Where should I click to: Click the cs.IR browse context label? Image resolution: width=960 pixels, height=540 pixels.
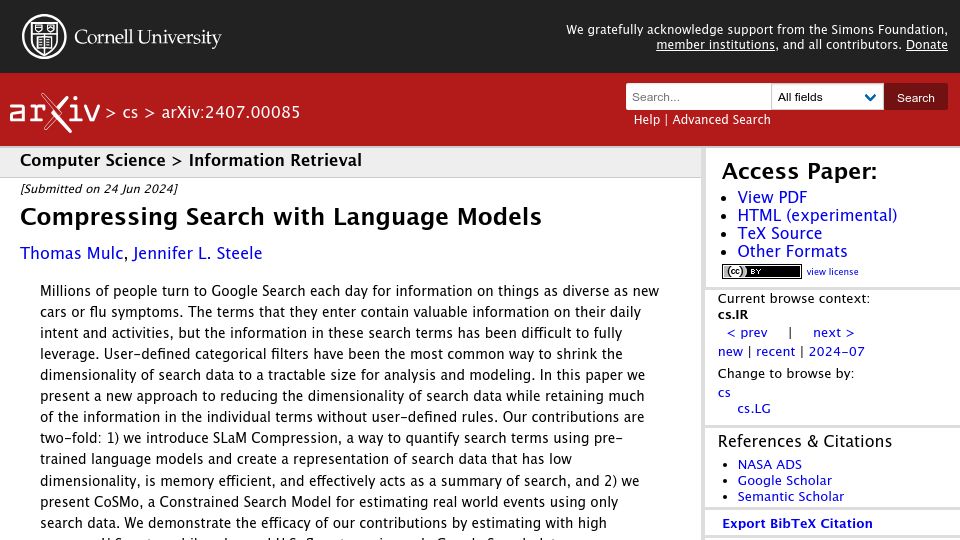click(x=733, y=315)
